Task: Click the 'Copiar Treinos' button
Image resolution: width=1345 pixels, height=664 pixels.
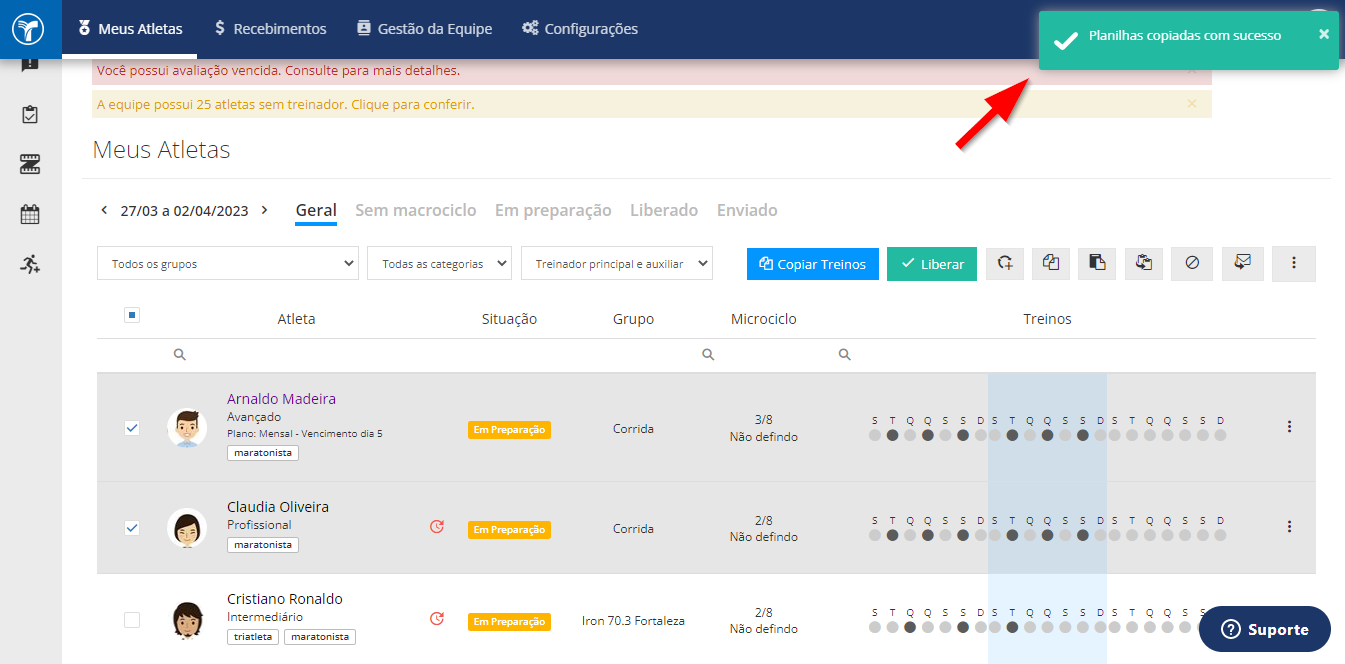Action: point(813,264)
